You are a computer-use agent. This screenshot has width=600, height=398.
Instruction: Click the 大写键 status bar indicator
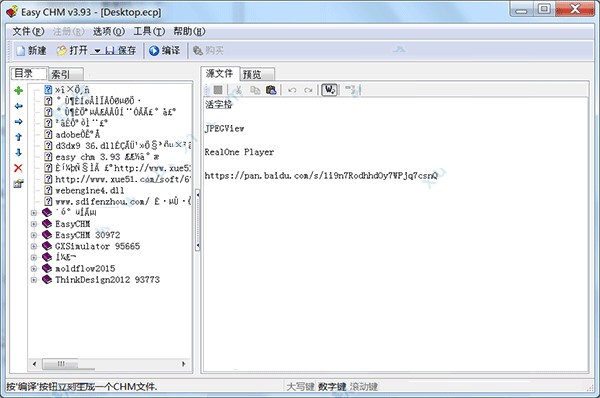click(x=301, y=387)
